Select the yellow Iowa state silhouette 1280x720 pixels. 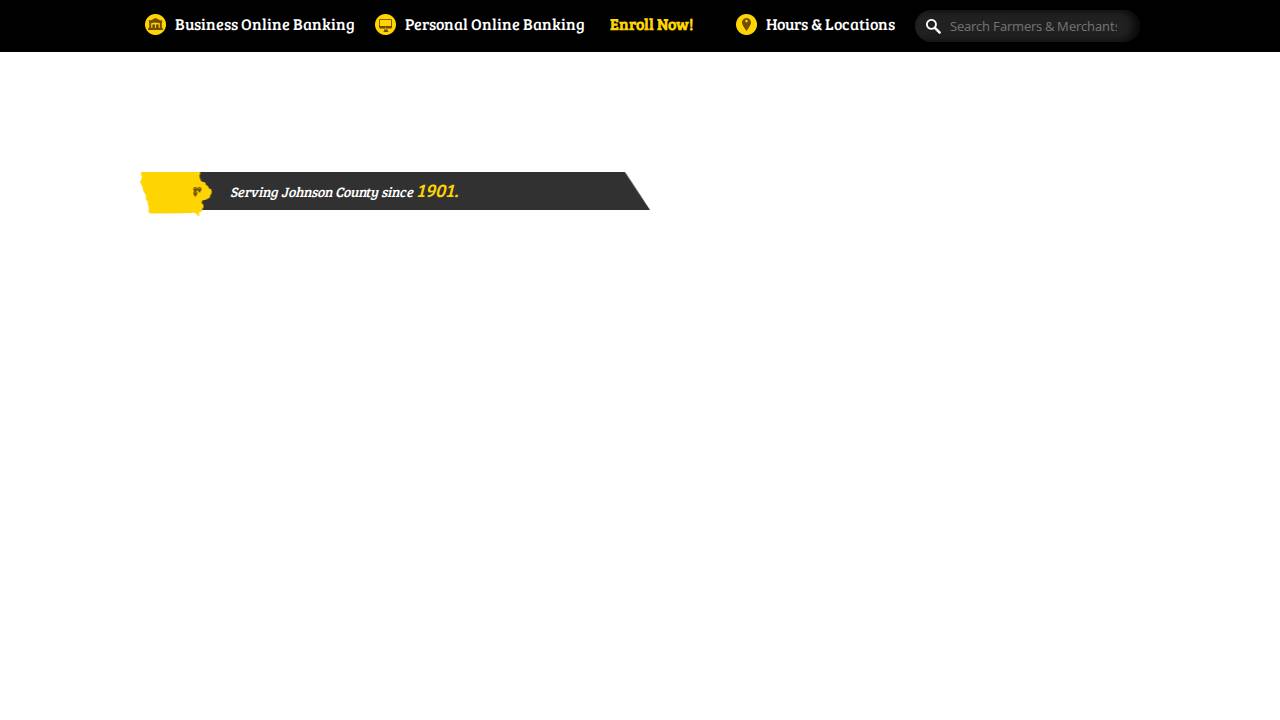pyautogui.click(x=172, y=193)
